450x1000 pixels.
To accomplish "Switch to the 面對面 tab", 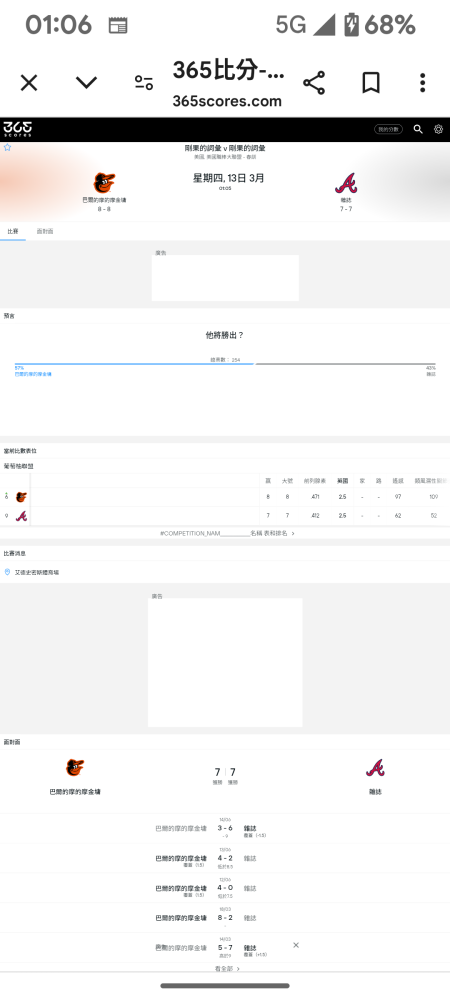I will coord(45,231).
